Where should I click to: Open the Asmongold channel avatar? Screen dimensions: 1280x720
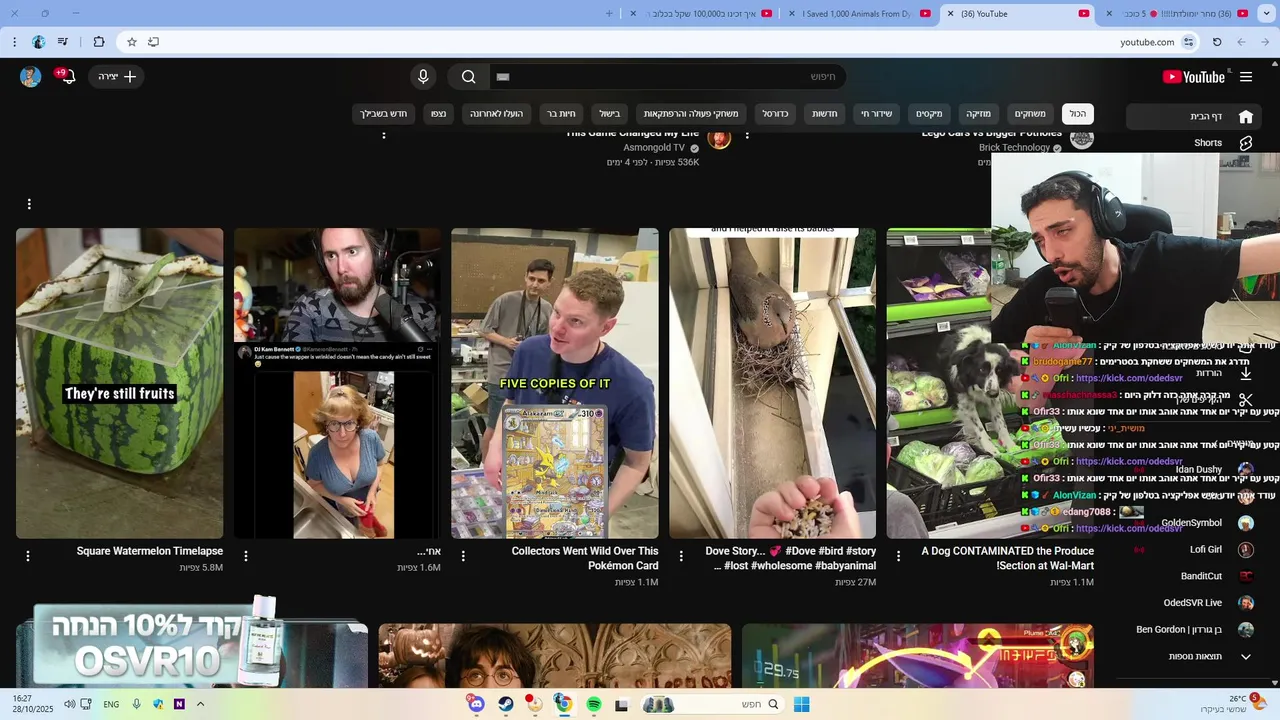(x=719, y=139)
